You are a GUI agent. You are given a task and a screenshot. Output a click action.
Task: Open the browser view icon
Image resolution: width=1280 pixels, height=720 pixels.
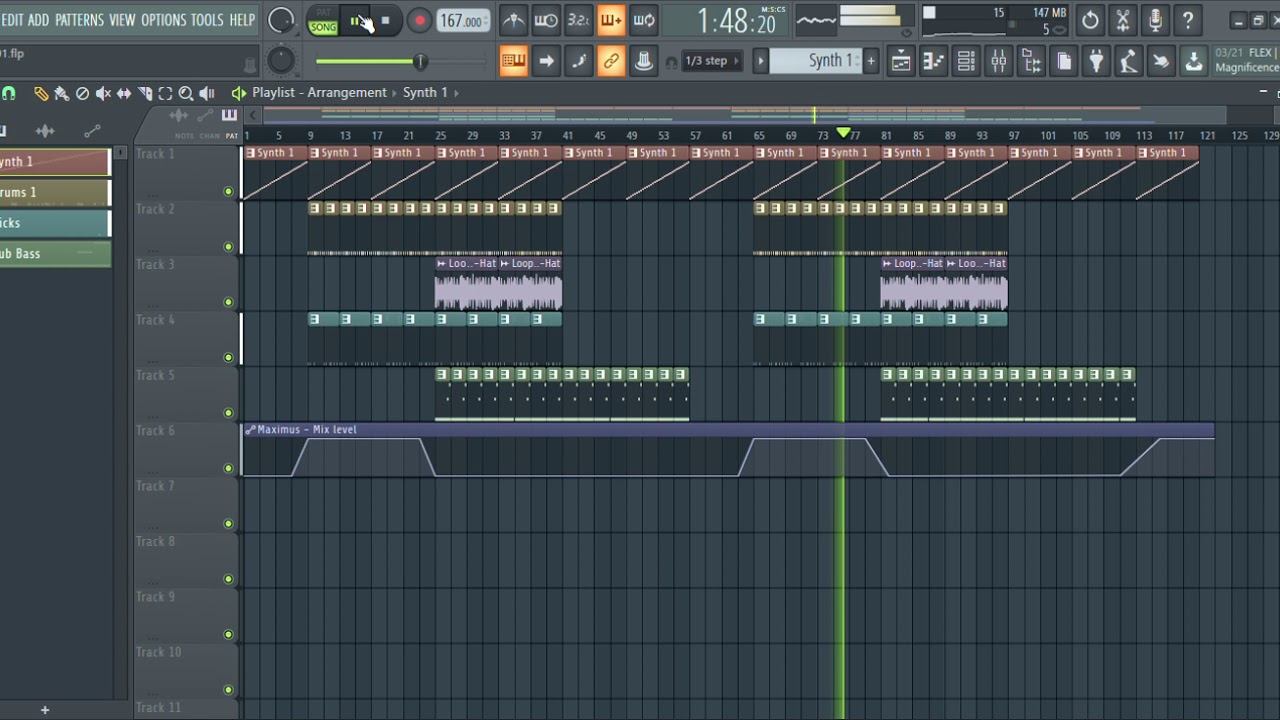point(1031,61)
